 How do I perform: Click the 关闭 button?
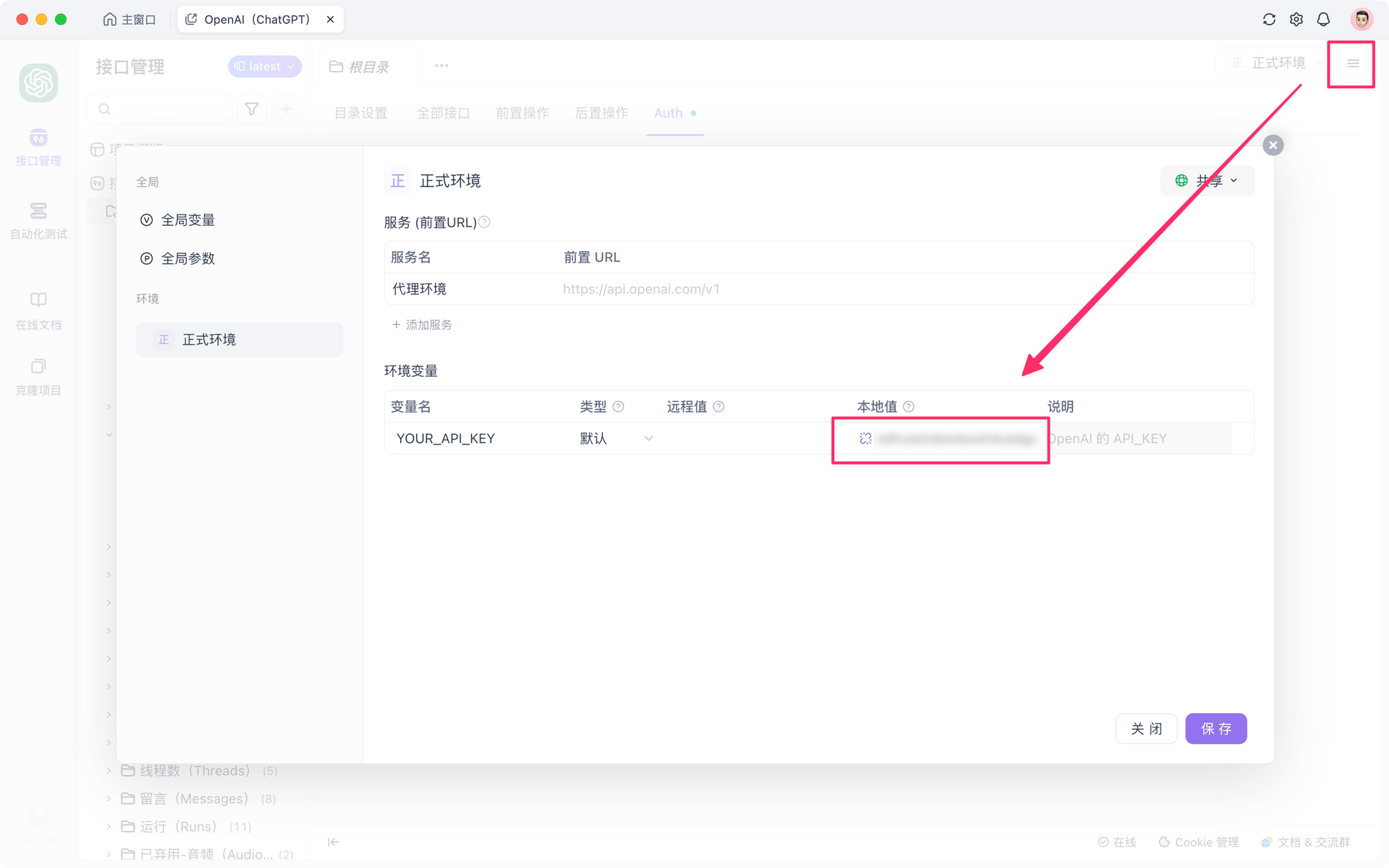[x=1147, y=728]
